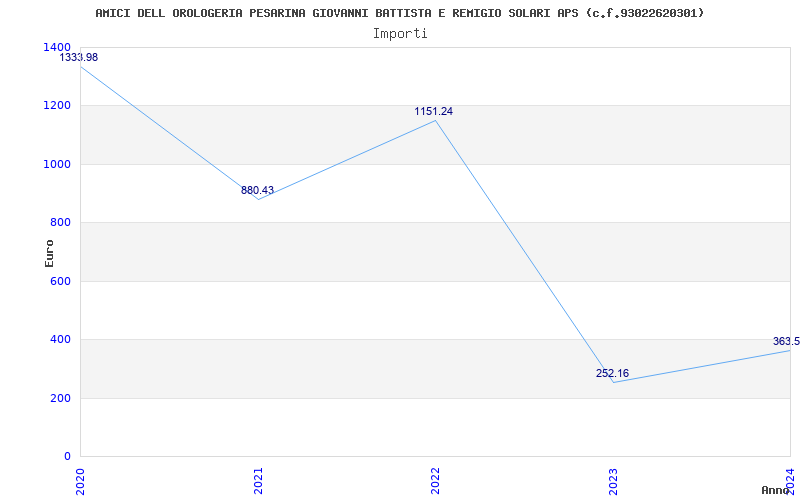
Task: Click the 'Anno' x-axis title
Action: click(x=776, y=490)
